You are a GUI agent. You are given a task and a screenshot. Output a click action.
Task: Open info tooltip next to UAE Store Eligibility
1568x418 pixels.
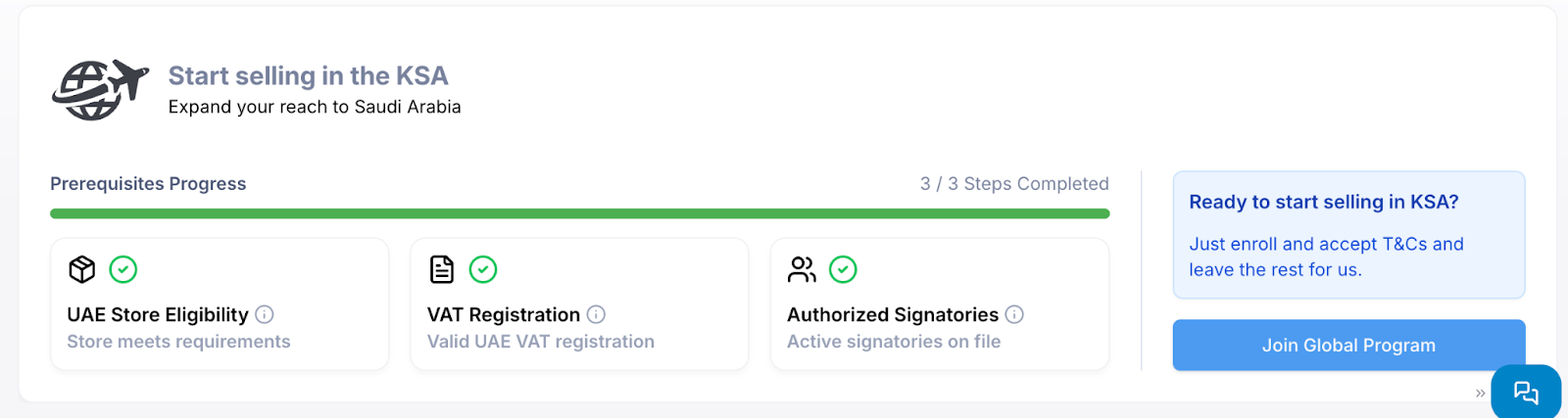[x=265, y=314]
